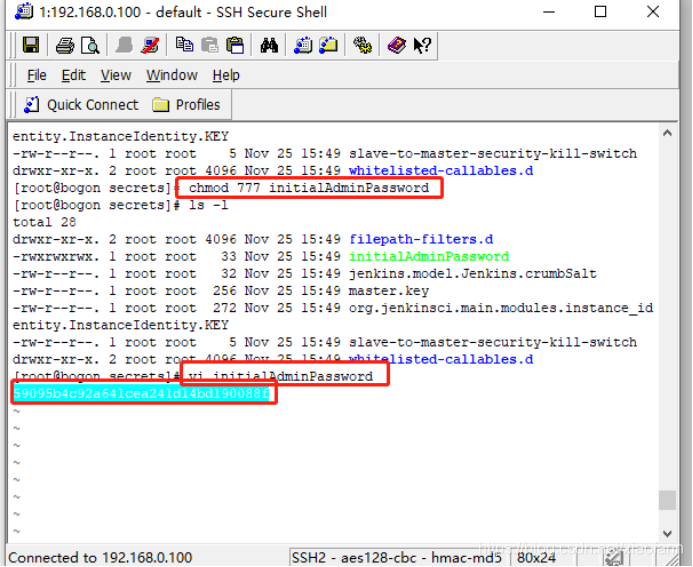
Task: Click the Print toolbar icon
Action: [65, 45]
